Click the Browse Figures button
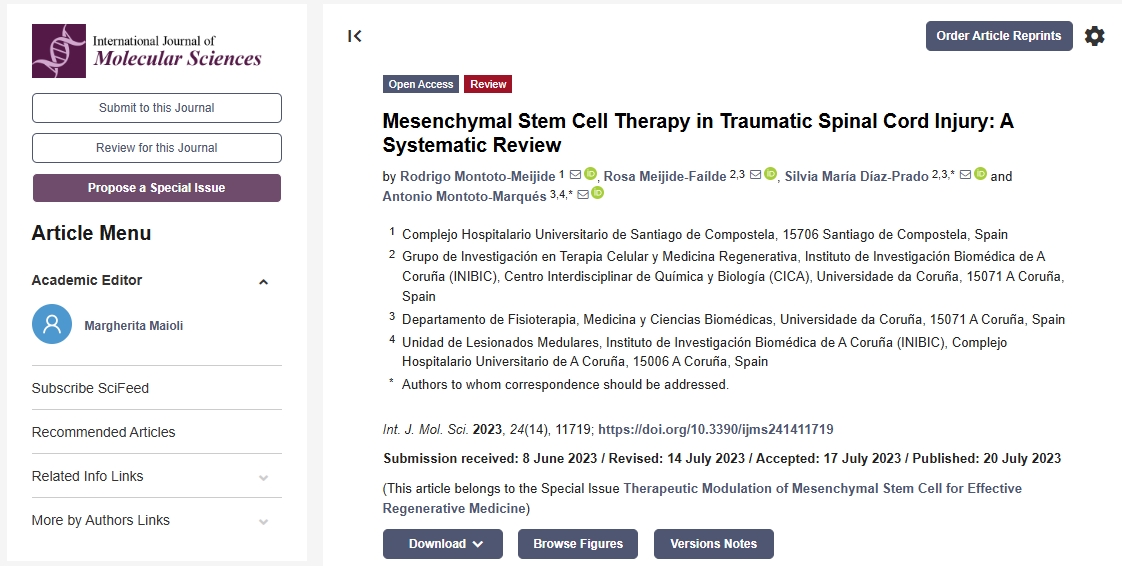Screen dimensions: 1122x566 coord(578,544)
